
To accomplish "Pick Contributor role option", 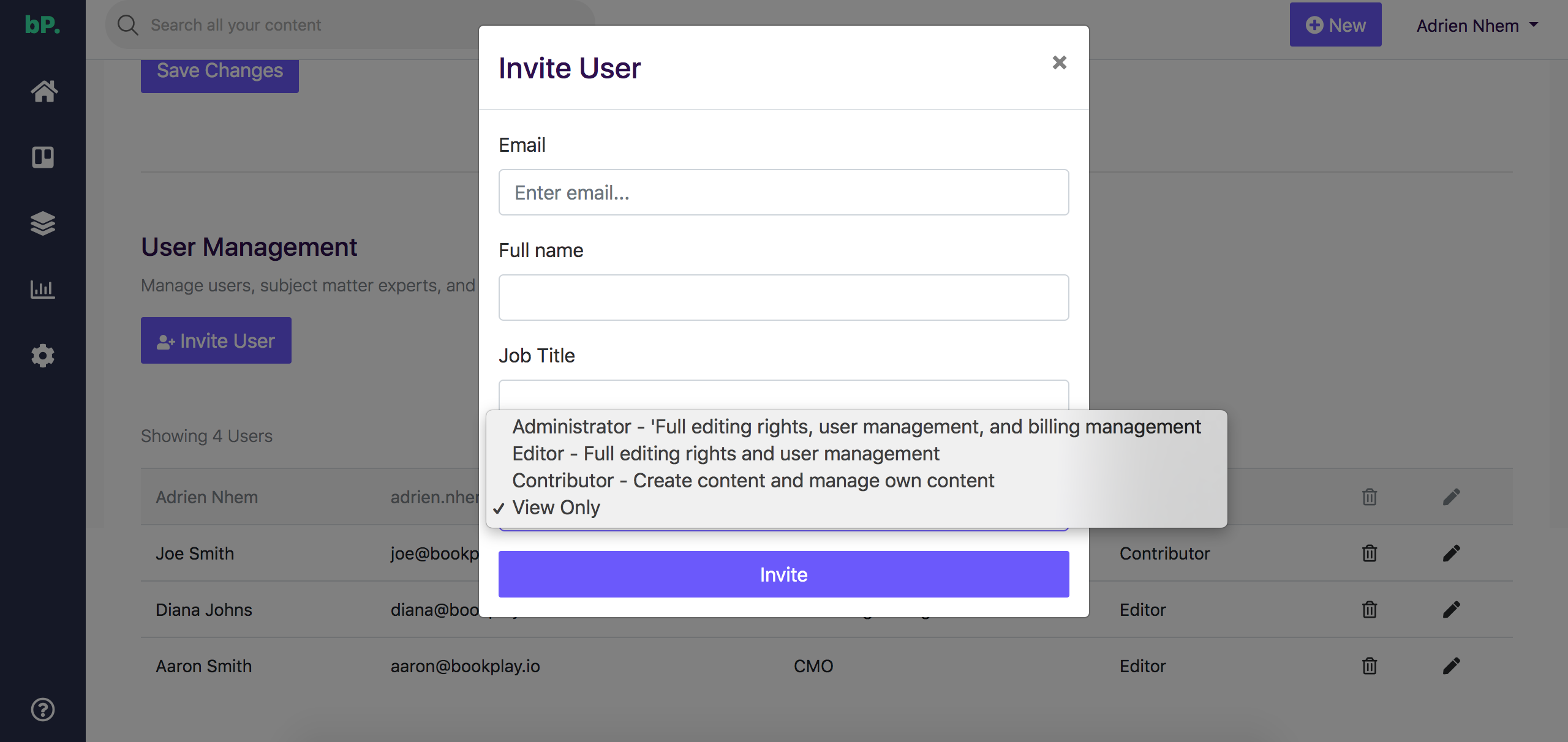I will [x=753, y=481].
